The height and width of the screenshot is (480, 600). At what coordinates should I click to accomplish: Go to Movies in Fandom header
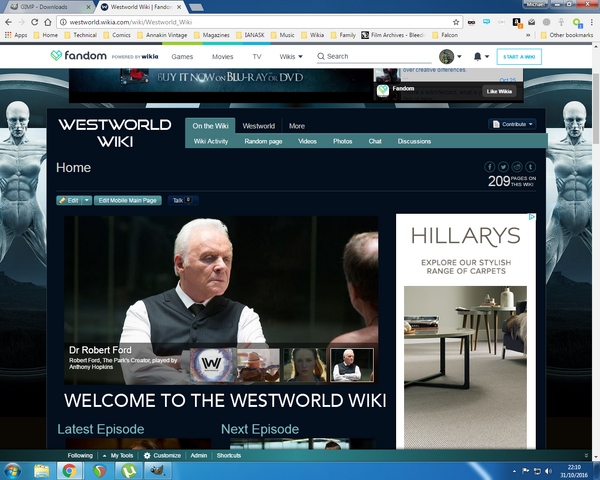223,57
